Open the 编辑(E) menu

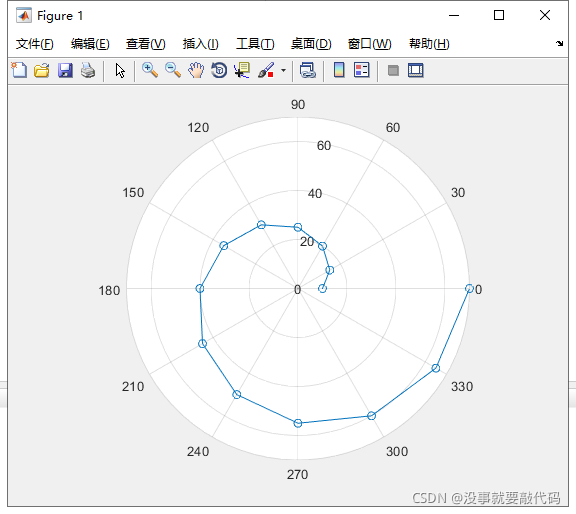click(x=90, y=44)
